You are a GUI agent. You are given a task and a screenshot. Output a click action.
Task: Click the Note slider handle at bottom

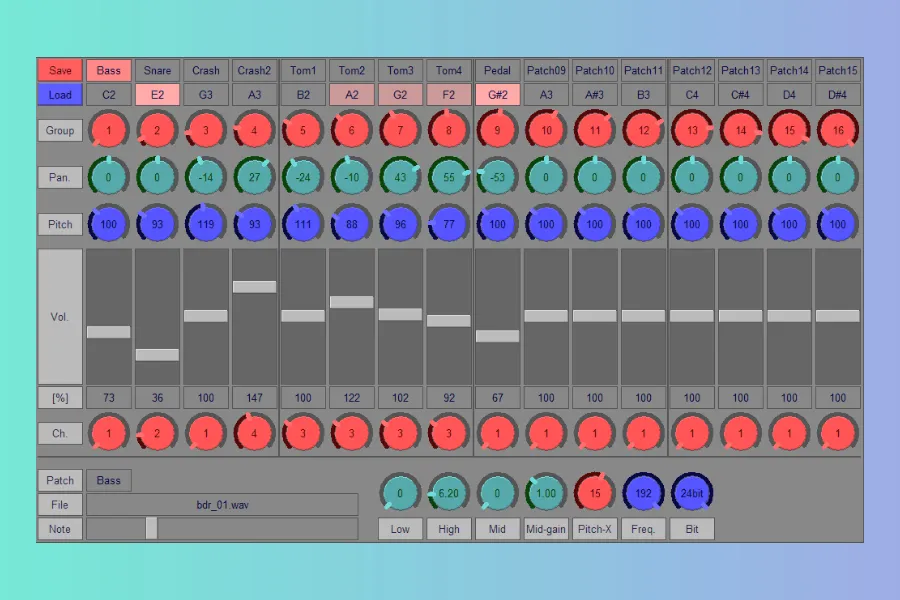pyautogui.click(x=151, y=528)
